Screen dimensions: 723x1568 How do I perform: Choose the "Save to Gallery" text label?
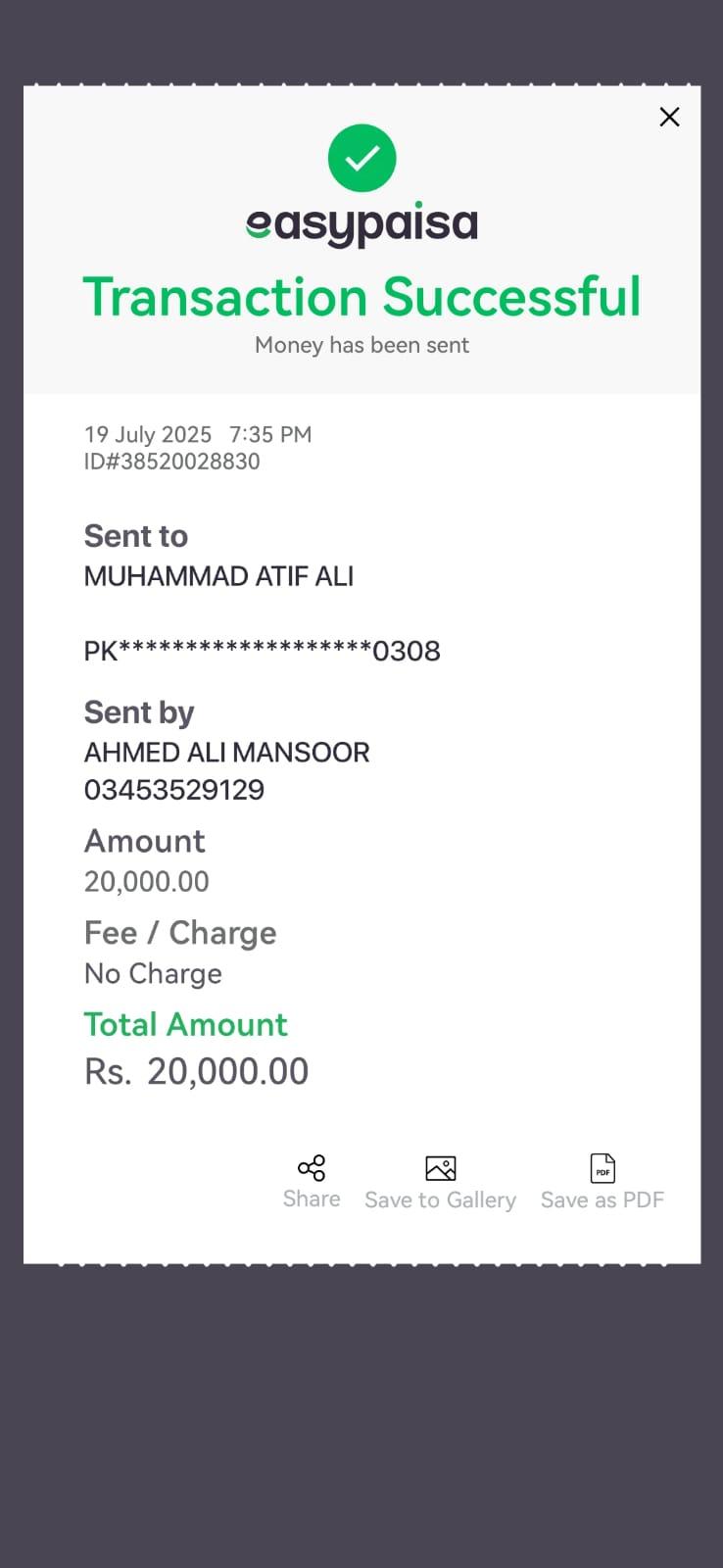[x=441, y=1200]
